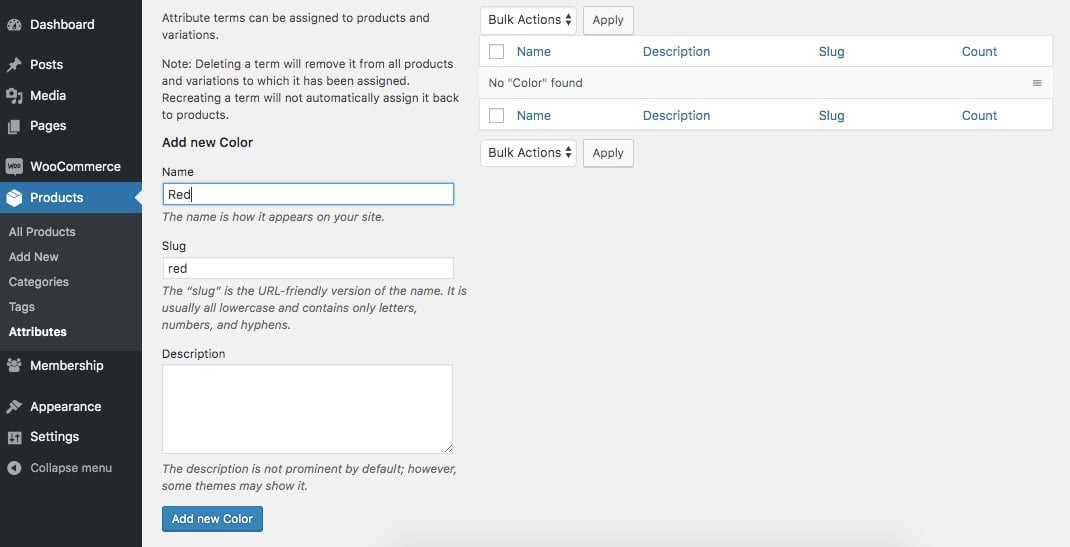
Task: Click the Pages icon in sidebar
Action: coord(14,126)
